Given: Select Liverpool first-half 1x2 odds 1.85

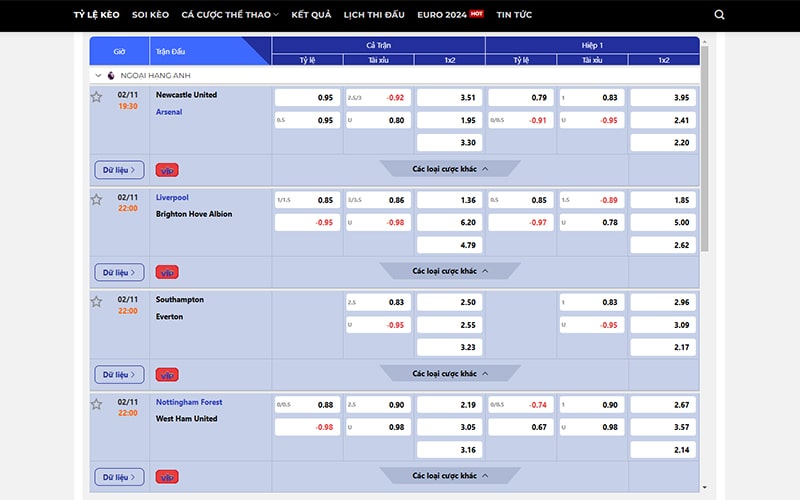Looking at the screenshot, I should 663,200.
